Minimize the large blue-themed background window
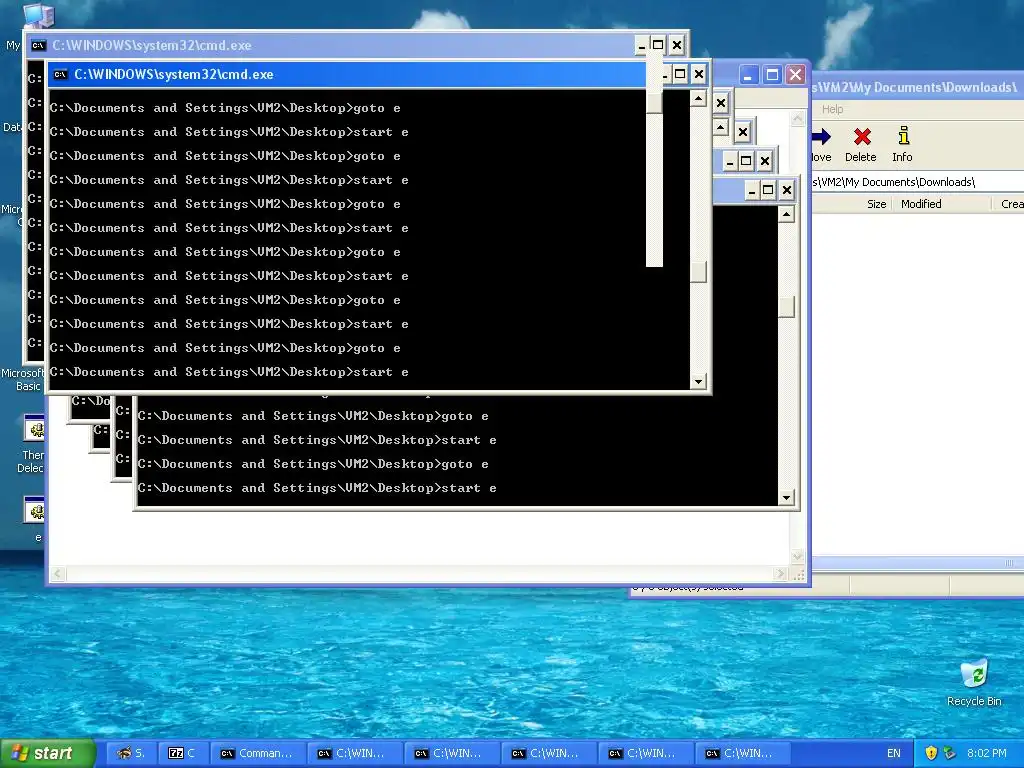Viewport: 1024px width, 768px height. pyautogui.click(x=748, y=74)
